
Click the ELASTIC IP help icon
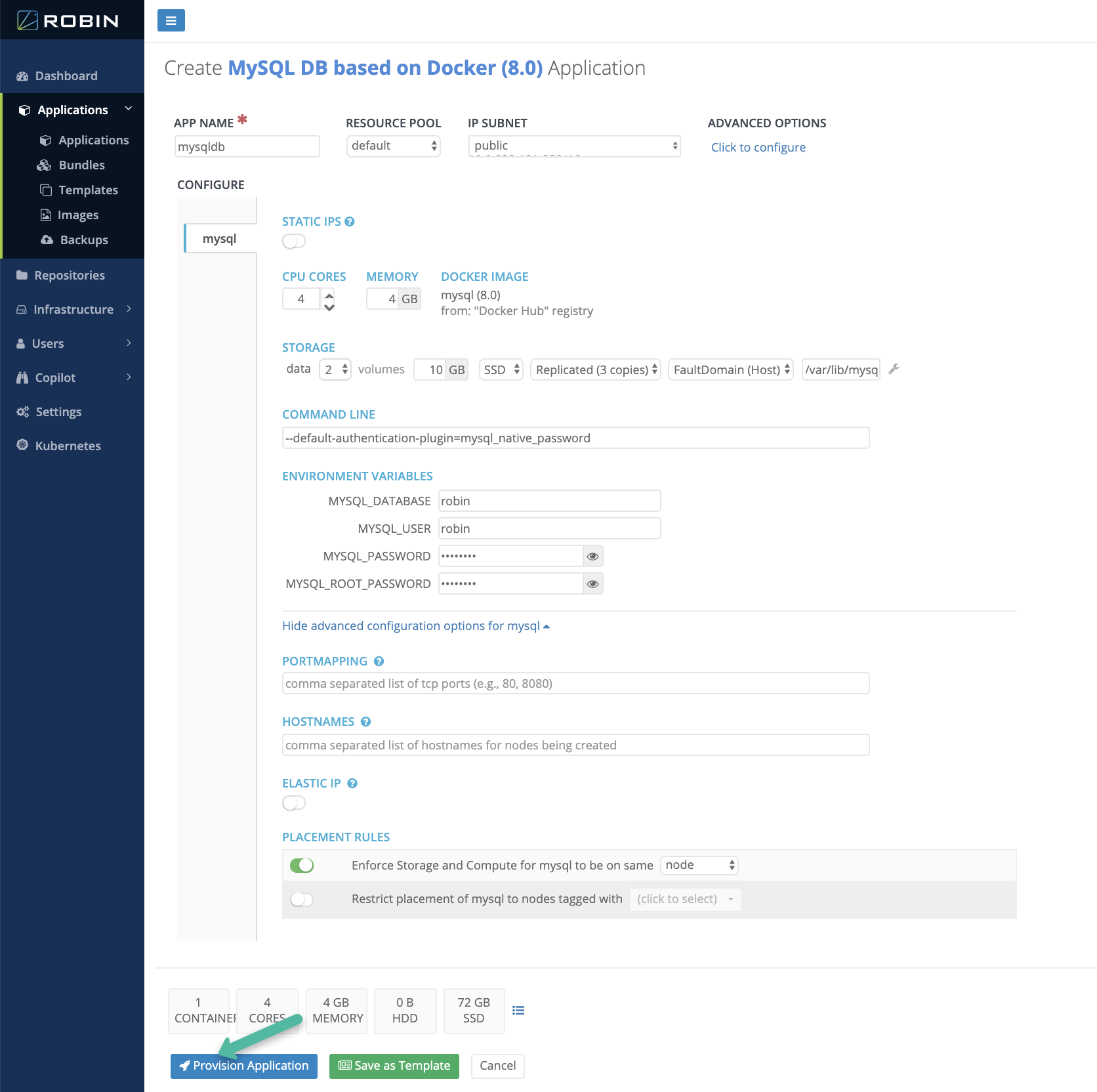[352, 784]
